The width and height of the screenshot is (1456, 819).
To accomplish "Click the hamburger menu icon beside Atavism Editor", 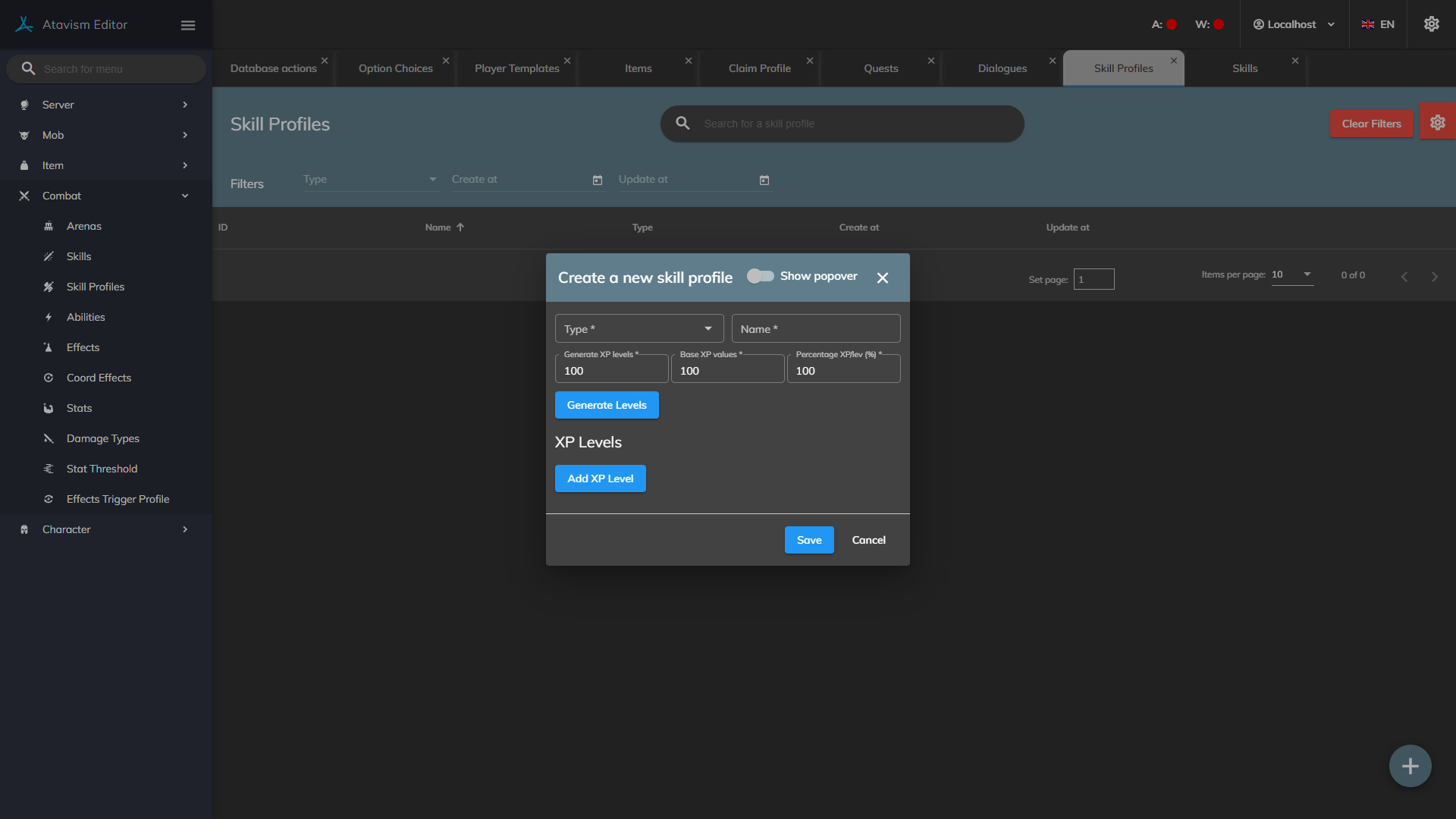I will click(188, 25).
